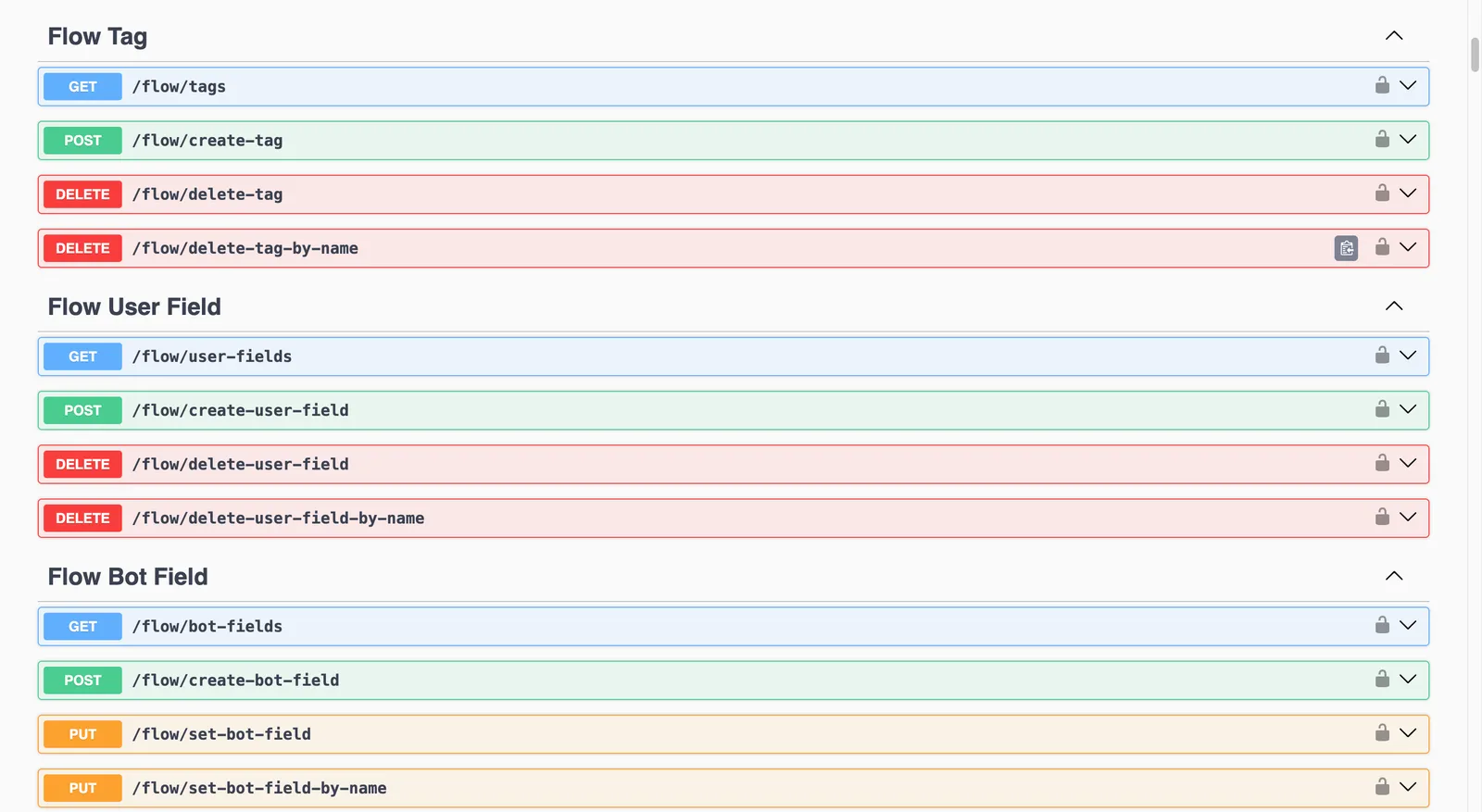
Task: Click the DELETE badge for /flow/delete-user-field-by-name
Action: pos(82,518)
